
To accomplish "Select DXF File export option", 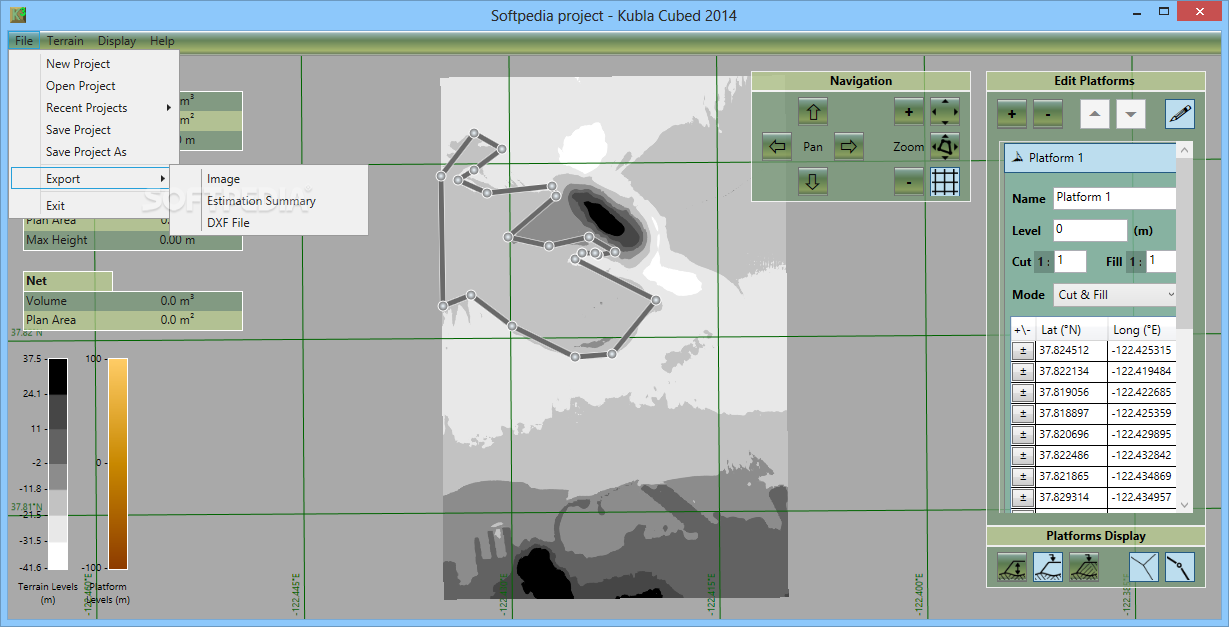I will coord(268,223).
